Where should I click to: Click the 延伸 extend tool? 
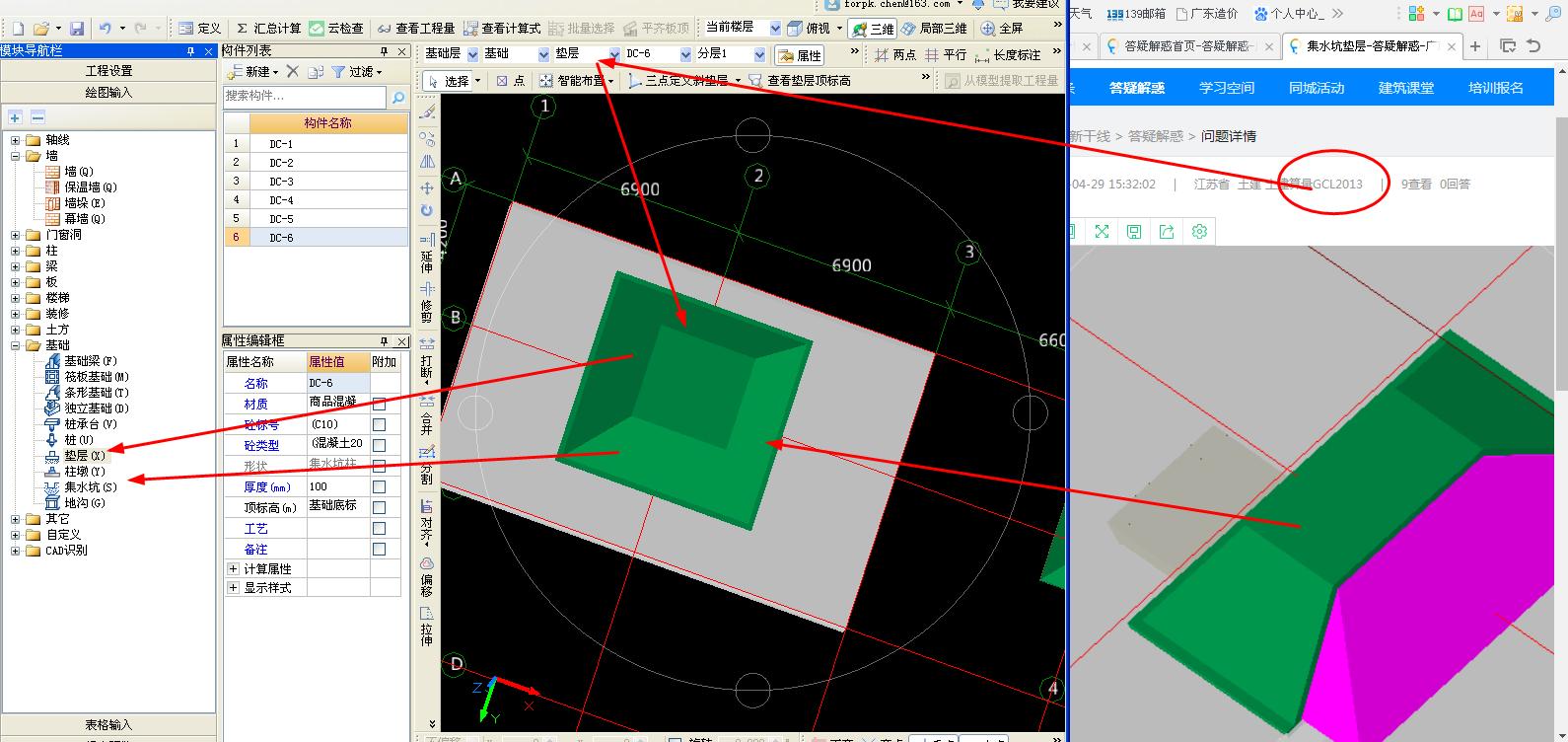[x=427, y=253]
